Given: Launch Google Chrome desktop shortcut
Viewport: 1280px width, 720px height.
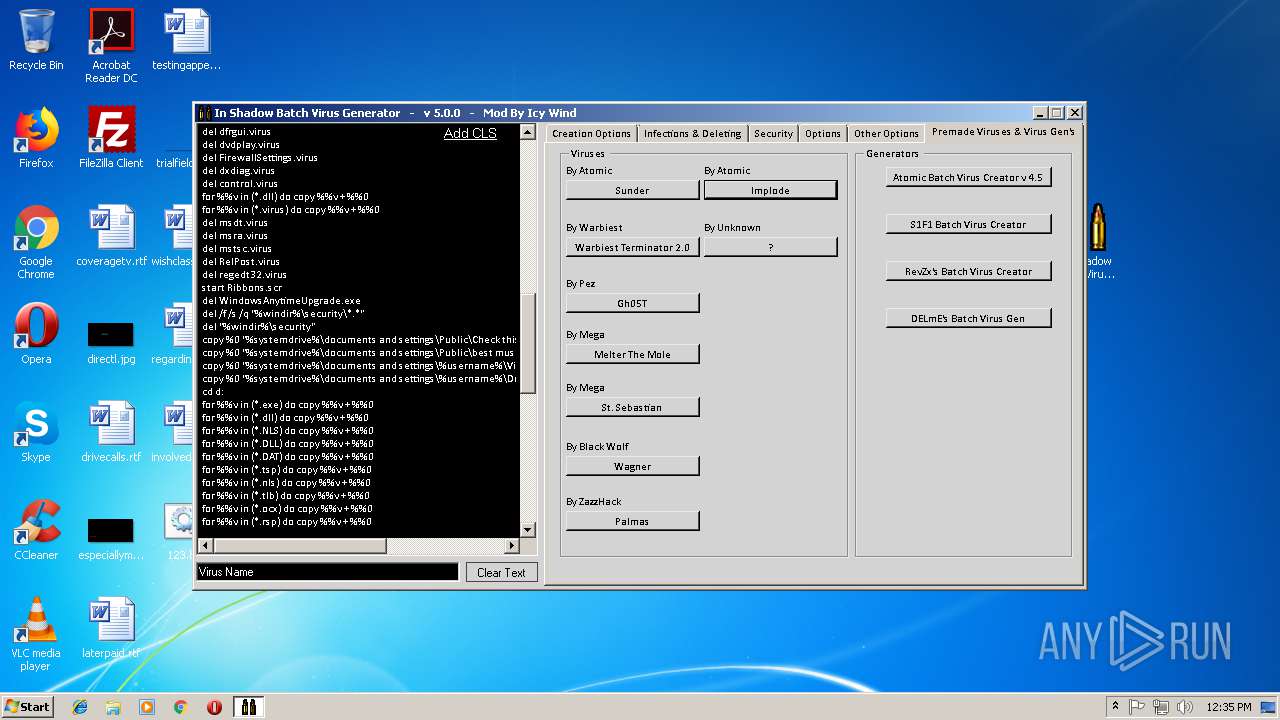Looking at the screenshot, I should pos(36,242).
